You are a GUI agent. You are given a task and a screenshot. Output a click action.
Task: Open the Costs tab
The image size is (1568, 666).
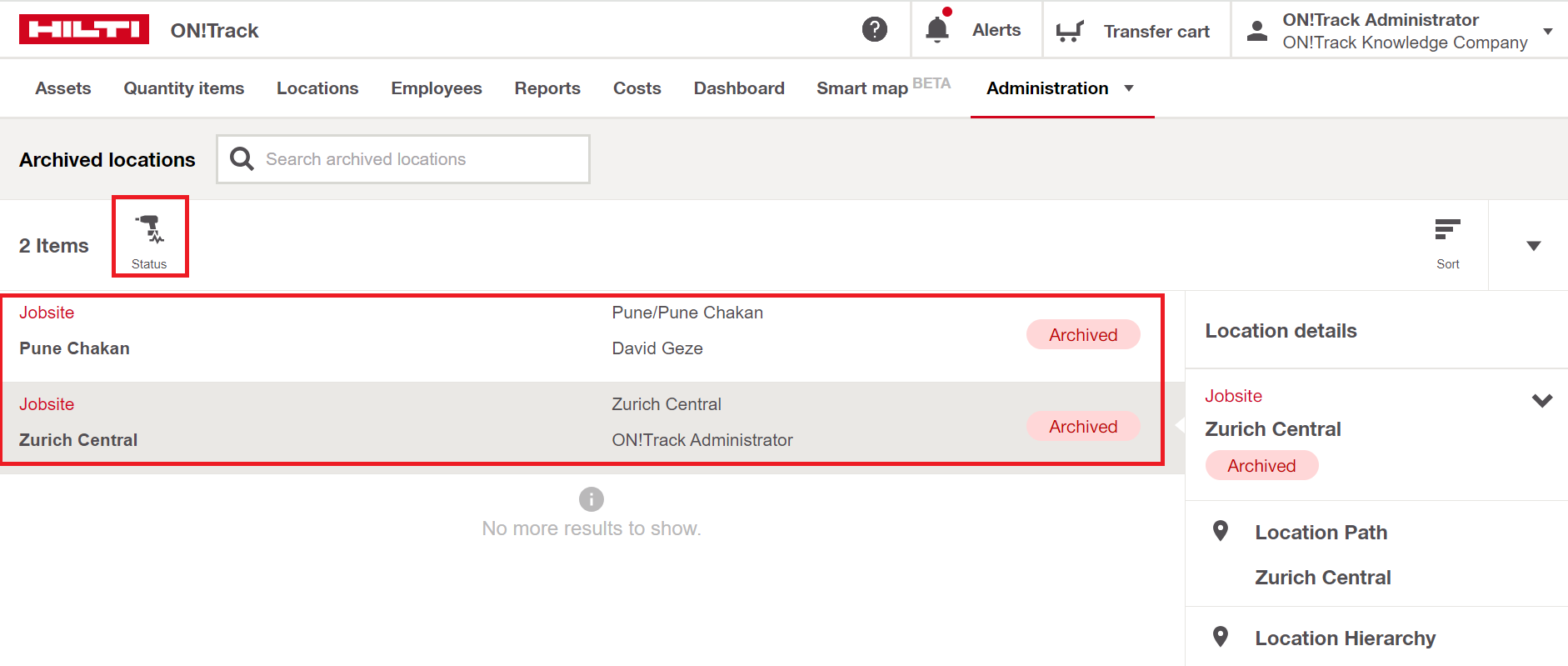(x=637, y=88)
